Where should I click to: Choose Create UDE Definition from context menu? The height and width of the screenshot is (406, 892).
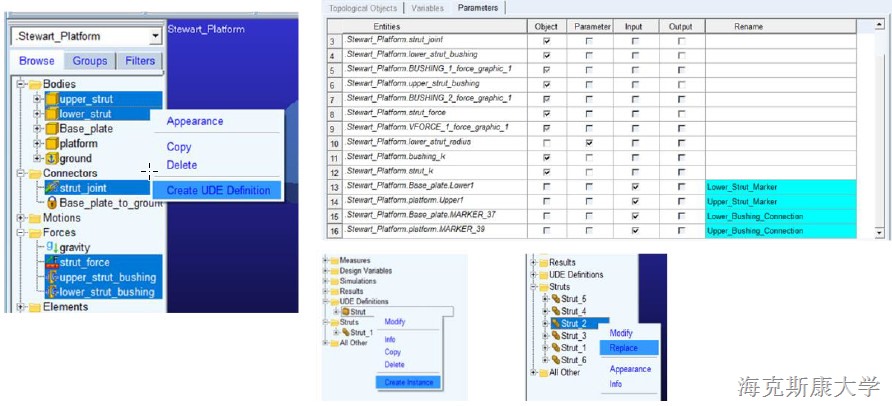point(218,191)
